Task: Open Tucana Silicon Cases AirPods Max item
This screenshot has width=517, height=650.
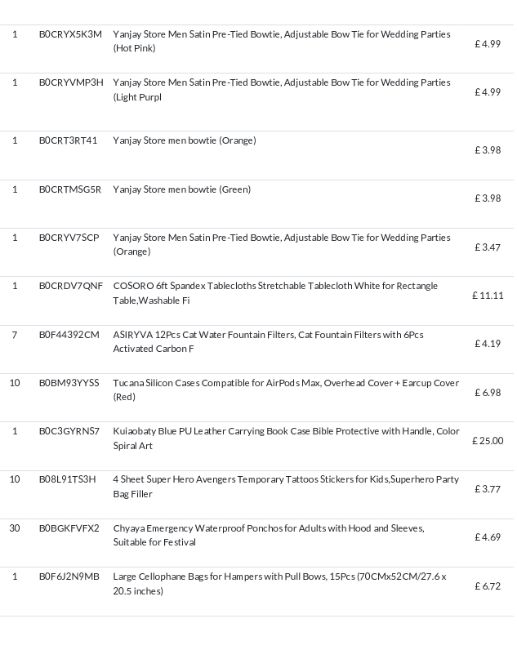Action: tap(286, 390)
